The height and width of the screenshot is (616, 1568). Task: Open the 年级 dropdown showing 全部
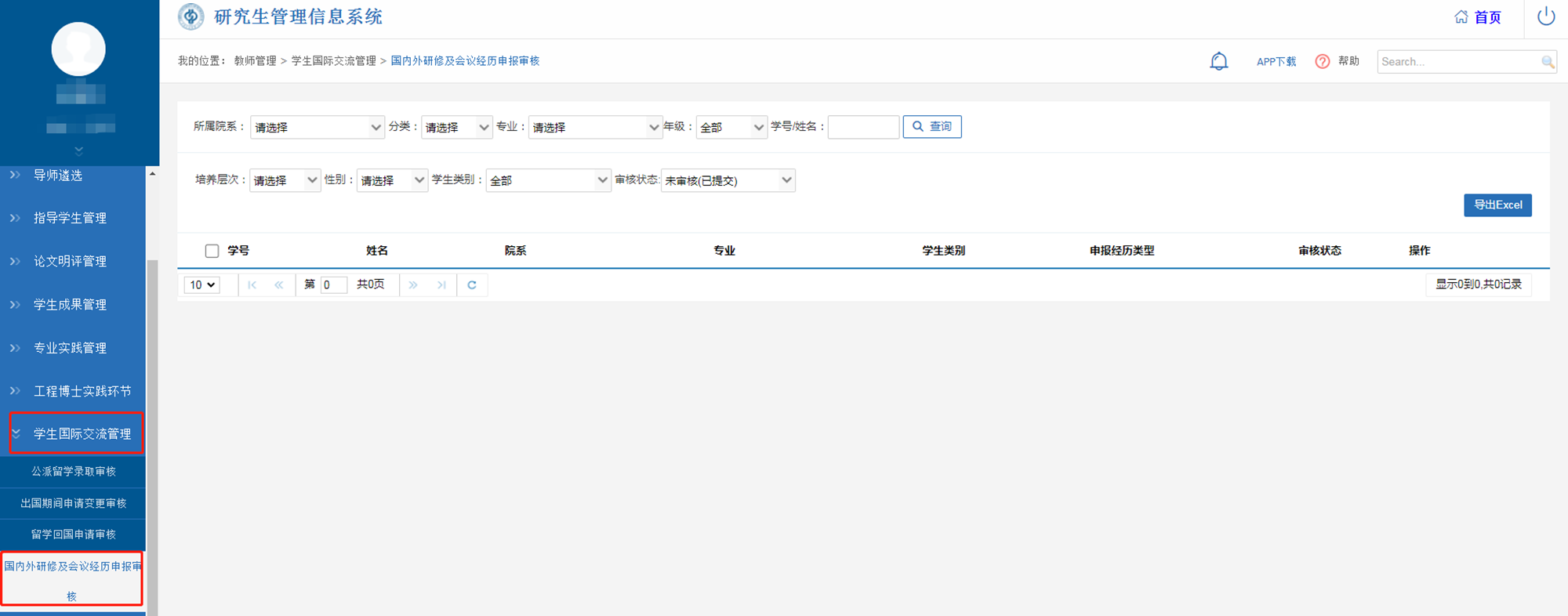click(x=731, y=127)
